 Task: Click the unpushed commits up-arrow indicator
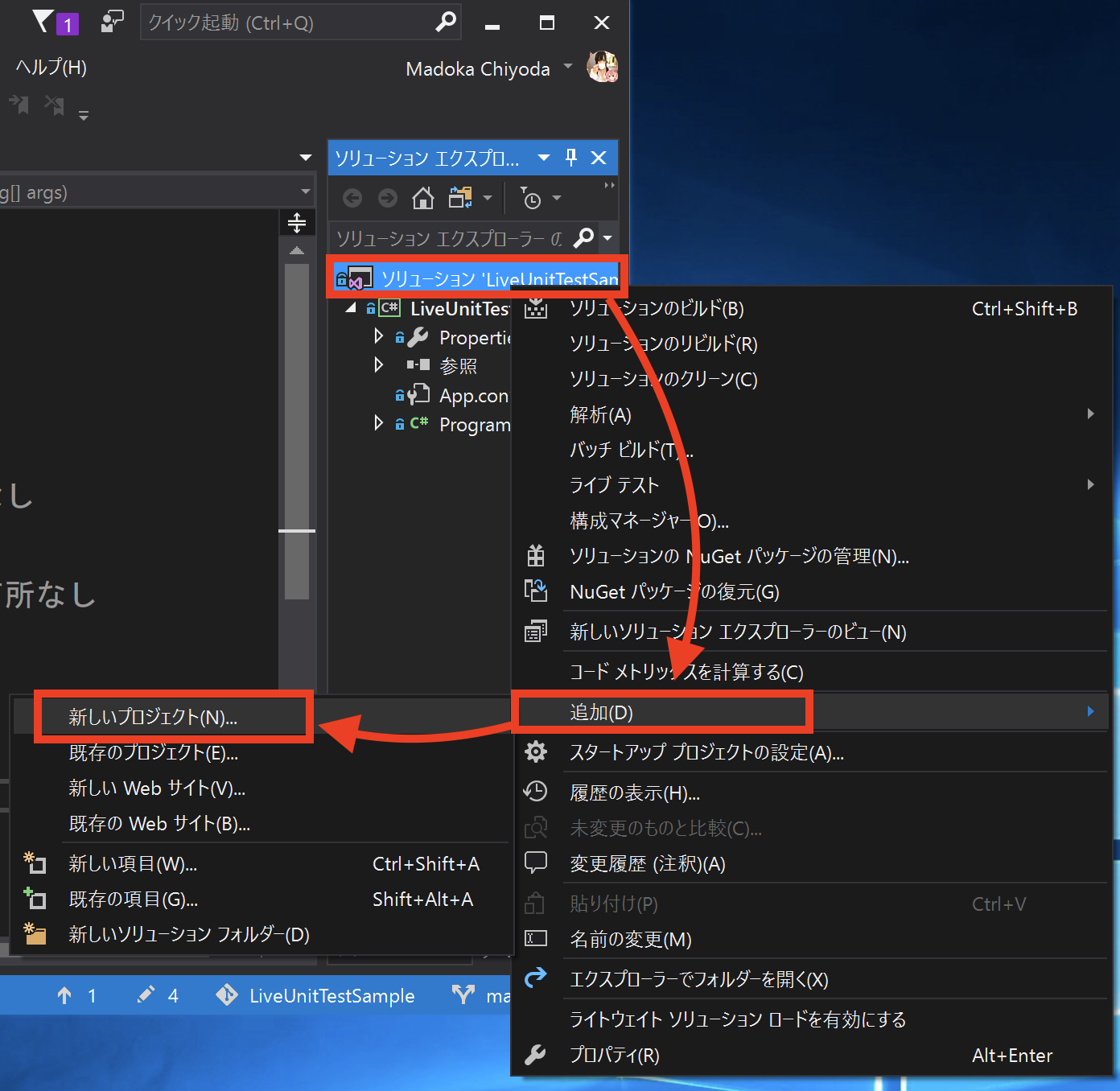coord(76,995)
